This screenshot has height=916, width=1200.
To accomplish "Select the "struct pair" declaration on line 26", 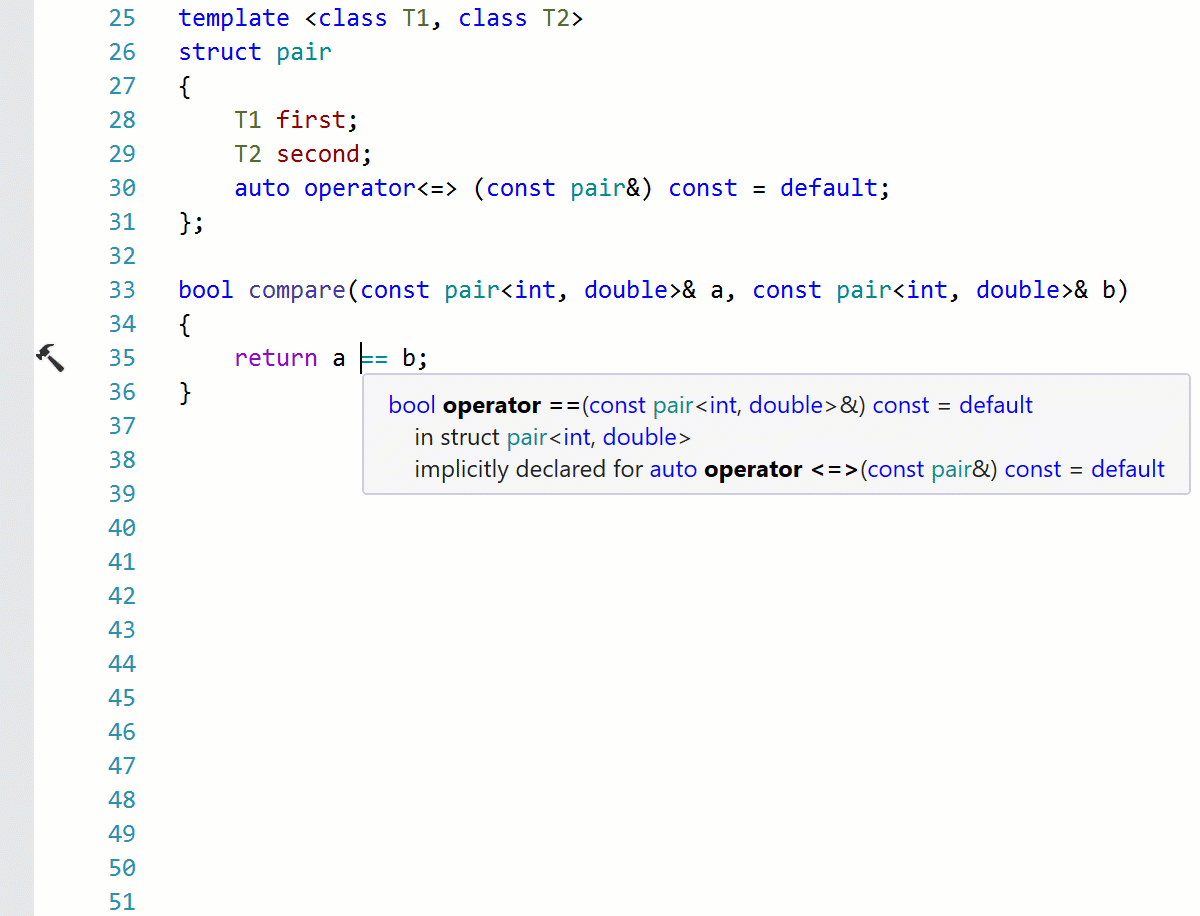I will coord(254,51).
